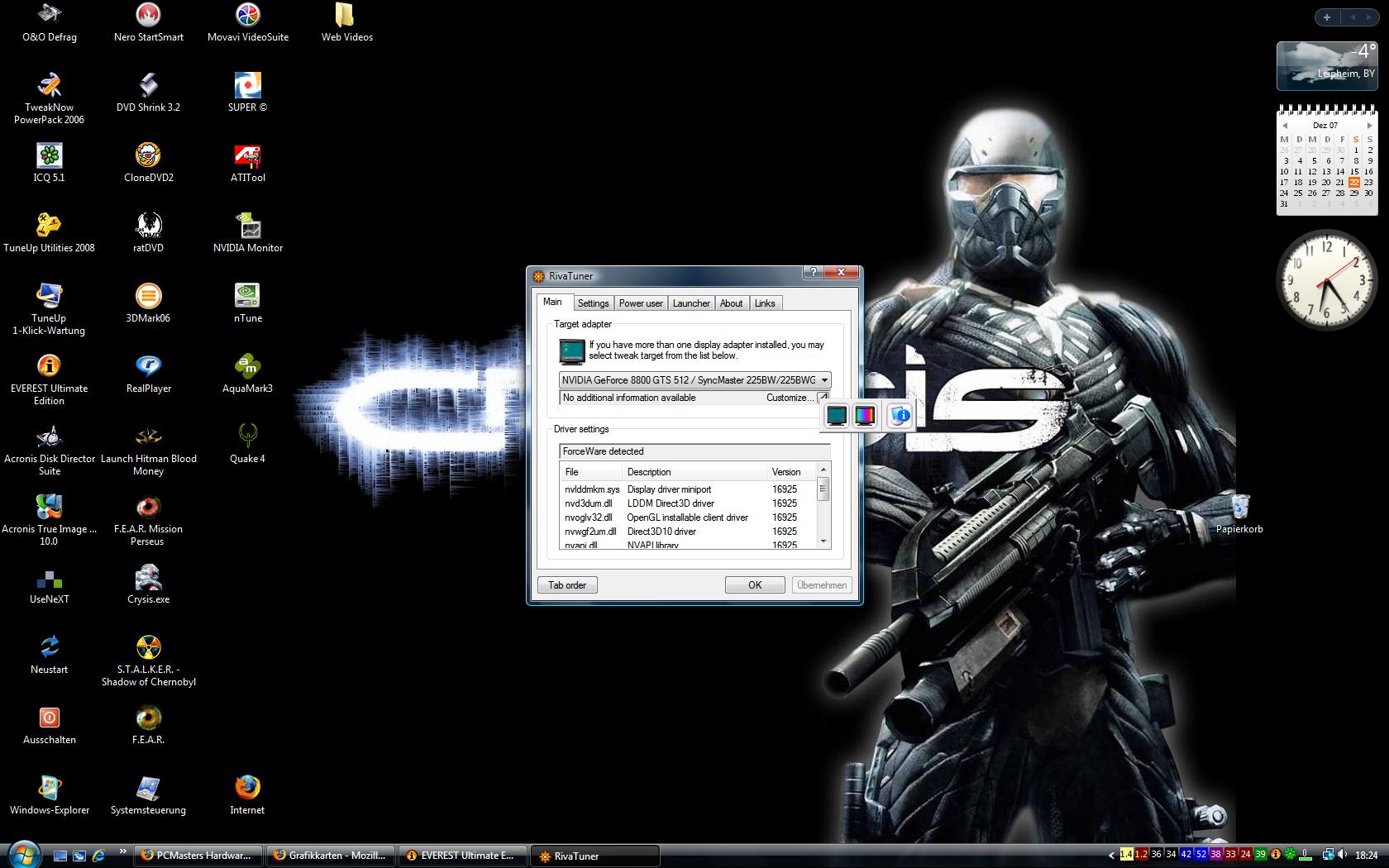
Task: Expand quick launch overflow chevron
Action: coord(123,850)
